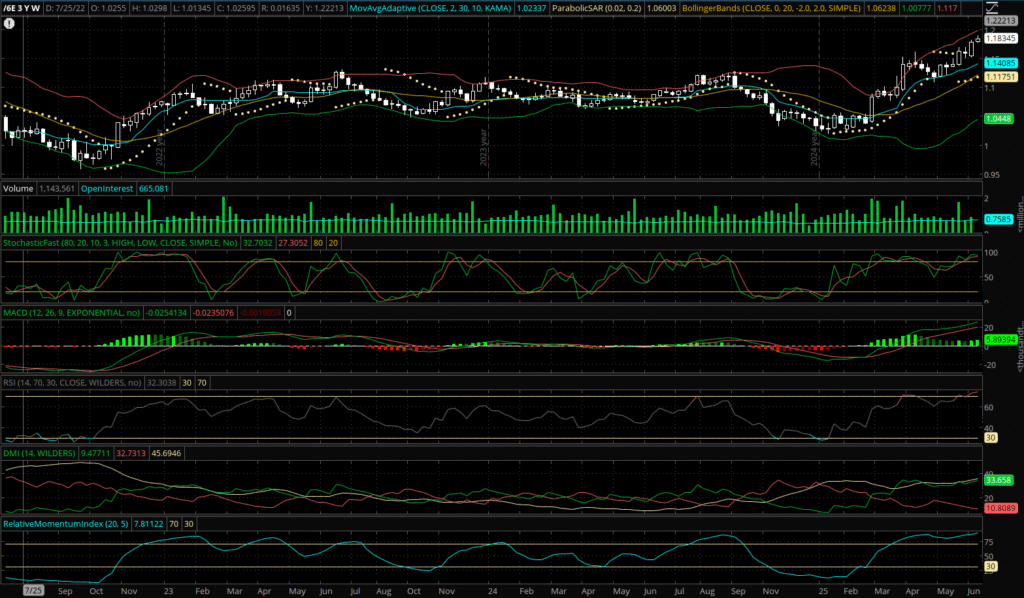
Task: Click the 0.7585 volume axis bubble
Action: coord(999,219)
